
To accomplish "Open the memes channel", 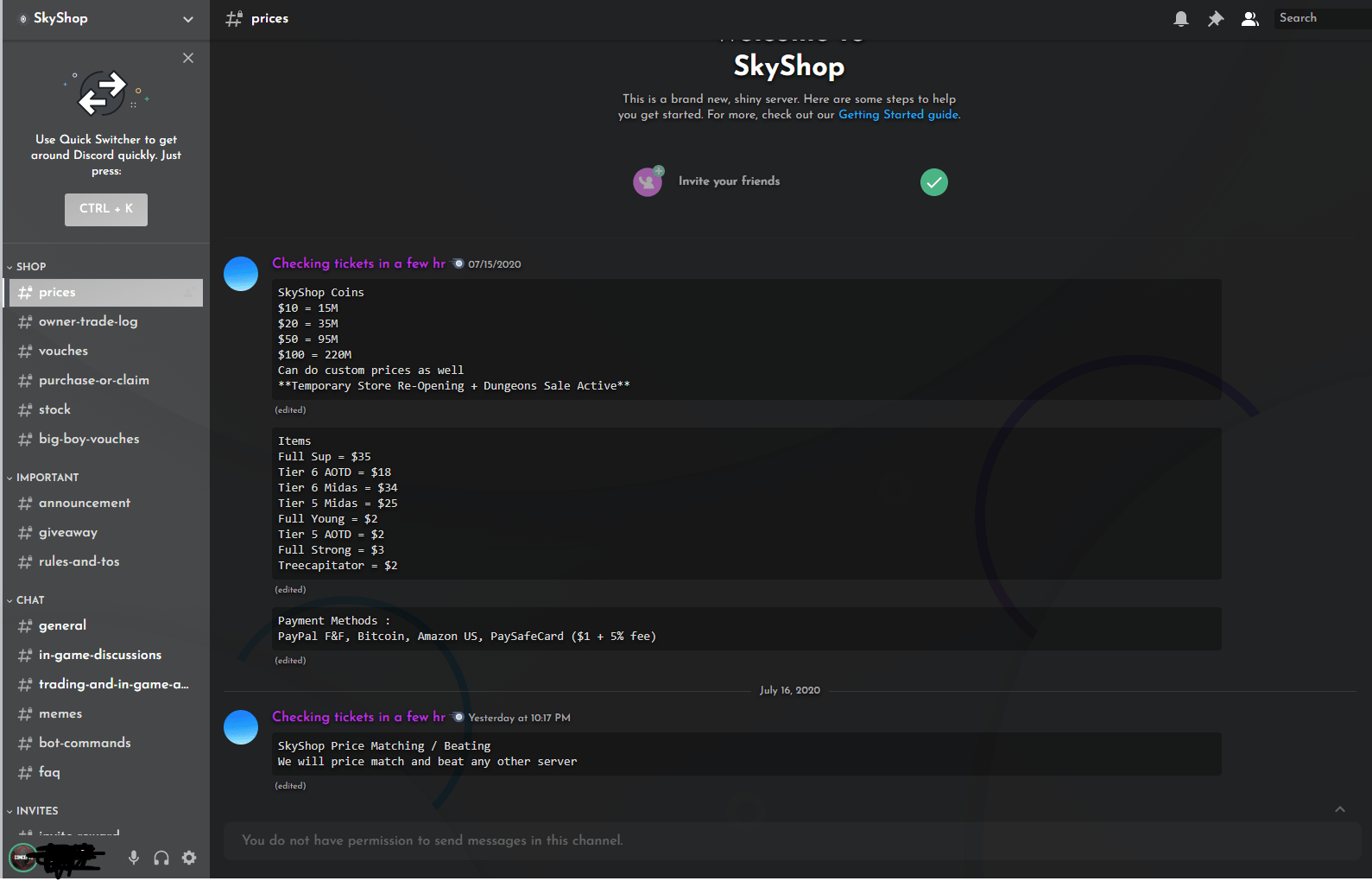I will point(106,714).
